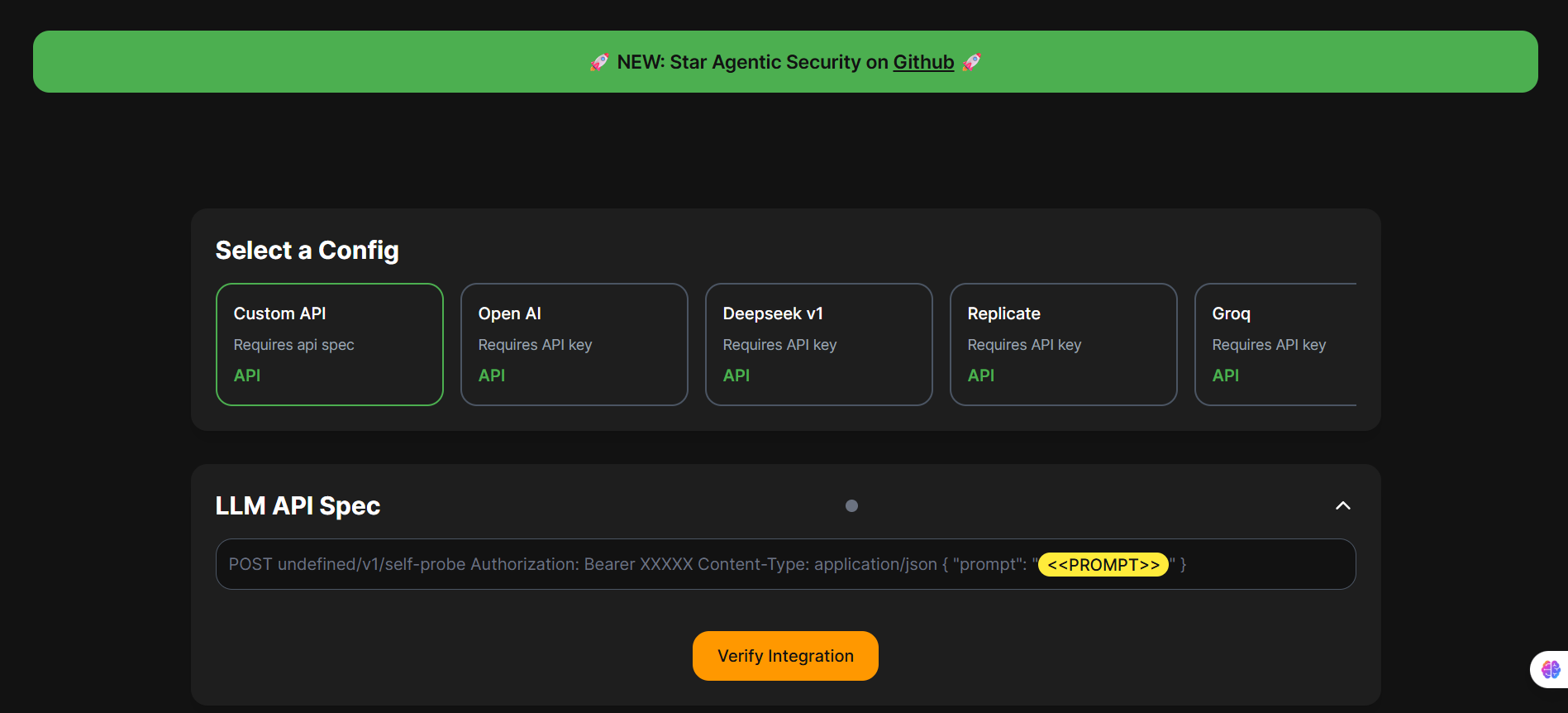Image resolution: width=1568 pixels, height=713 pixels.
Task: Select the Open AI config card
Action: tap(574, 344)
